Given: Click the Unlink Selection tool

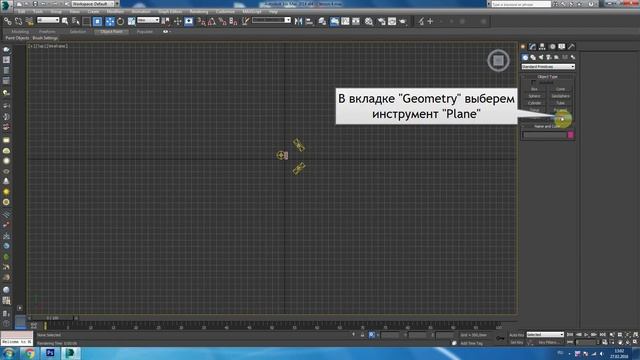Looking at the screenshot, I should click(18, 21).
